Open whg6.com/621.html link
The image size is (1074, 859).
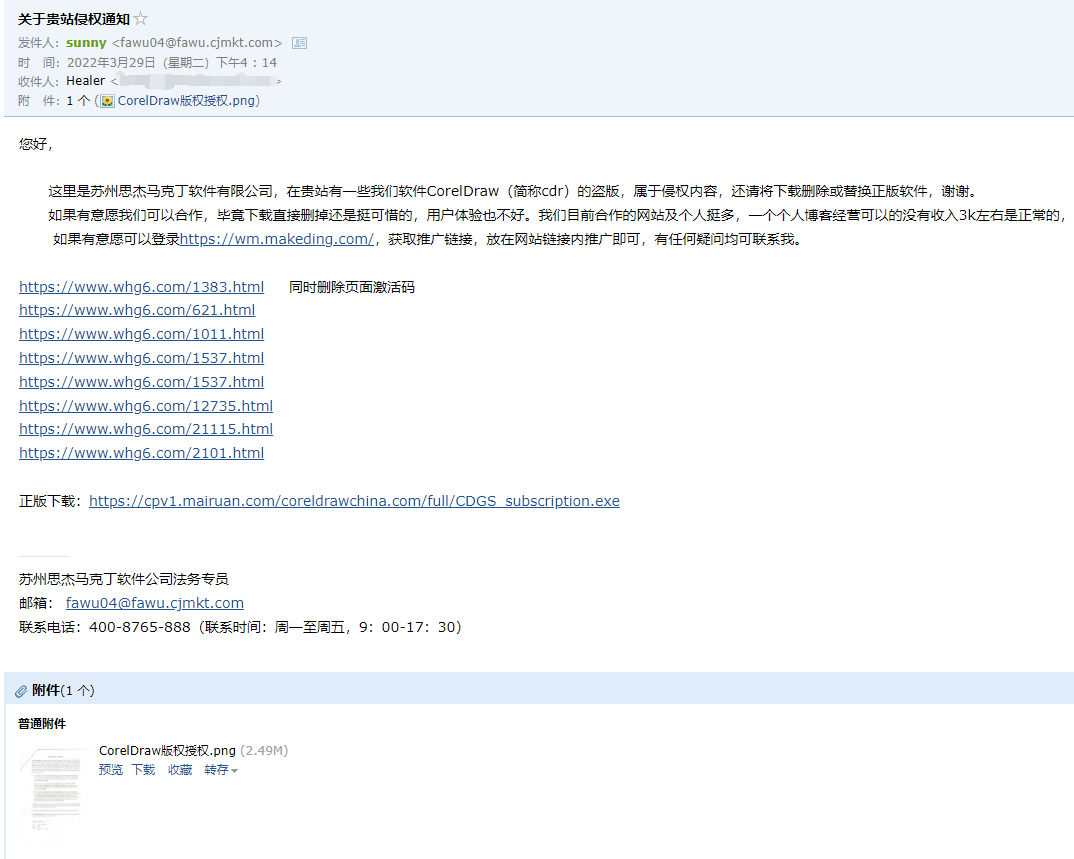137,310
